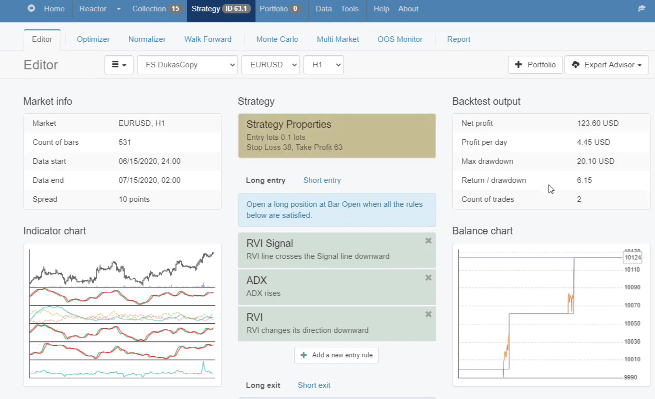Add a new entry rule
Viewport: 655px width, 399px height.
coord(336,355)
